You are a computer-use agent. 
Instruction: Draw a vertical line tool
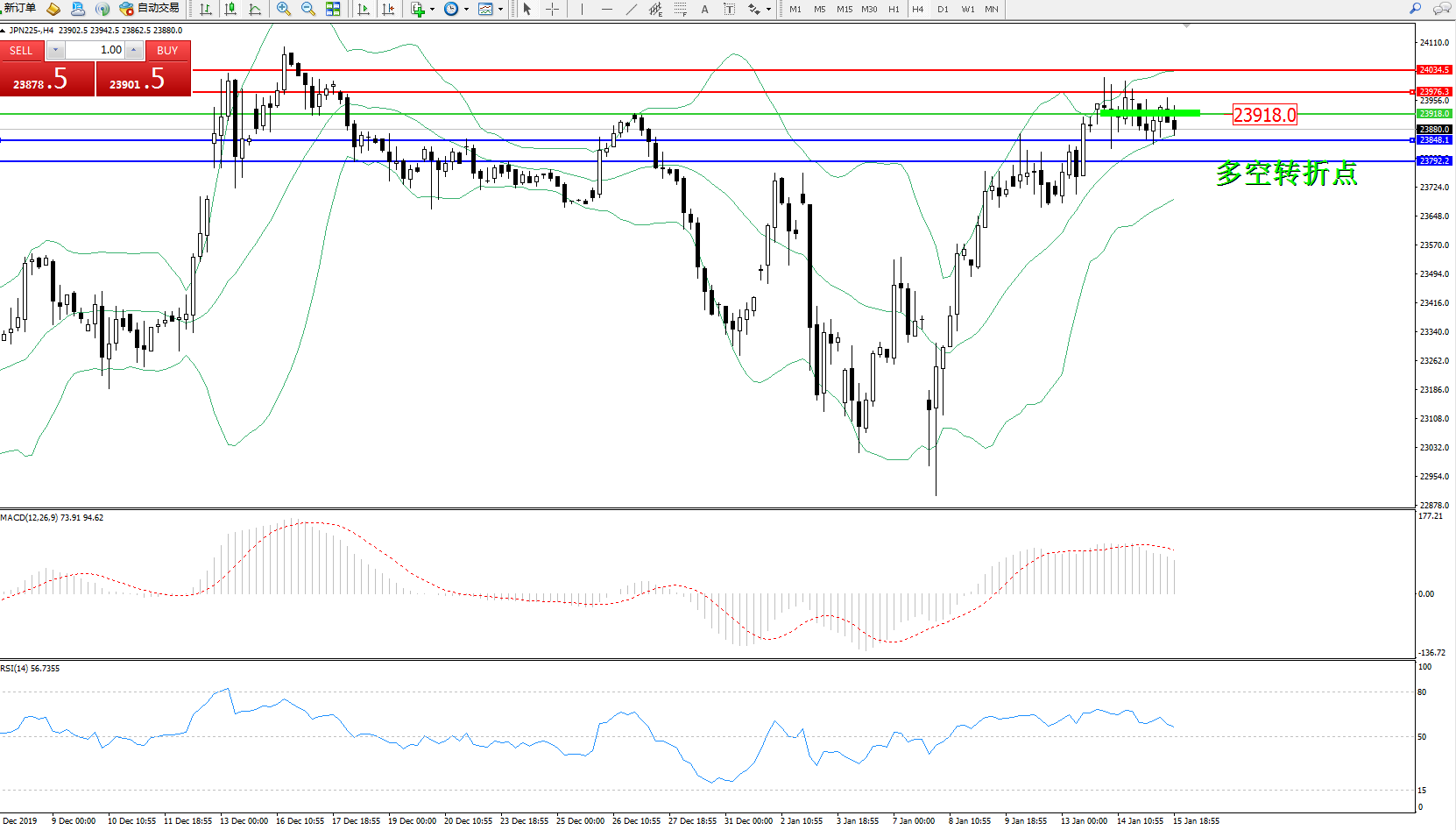[x=582, y=9]
